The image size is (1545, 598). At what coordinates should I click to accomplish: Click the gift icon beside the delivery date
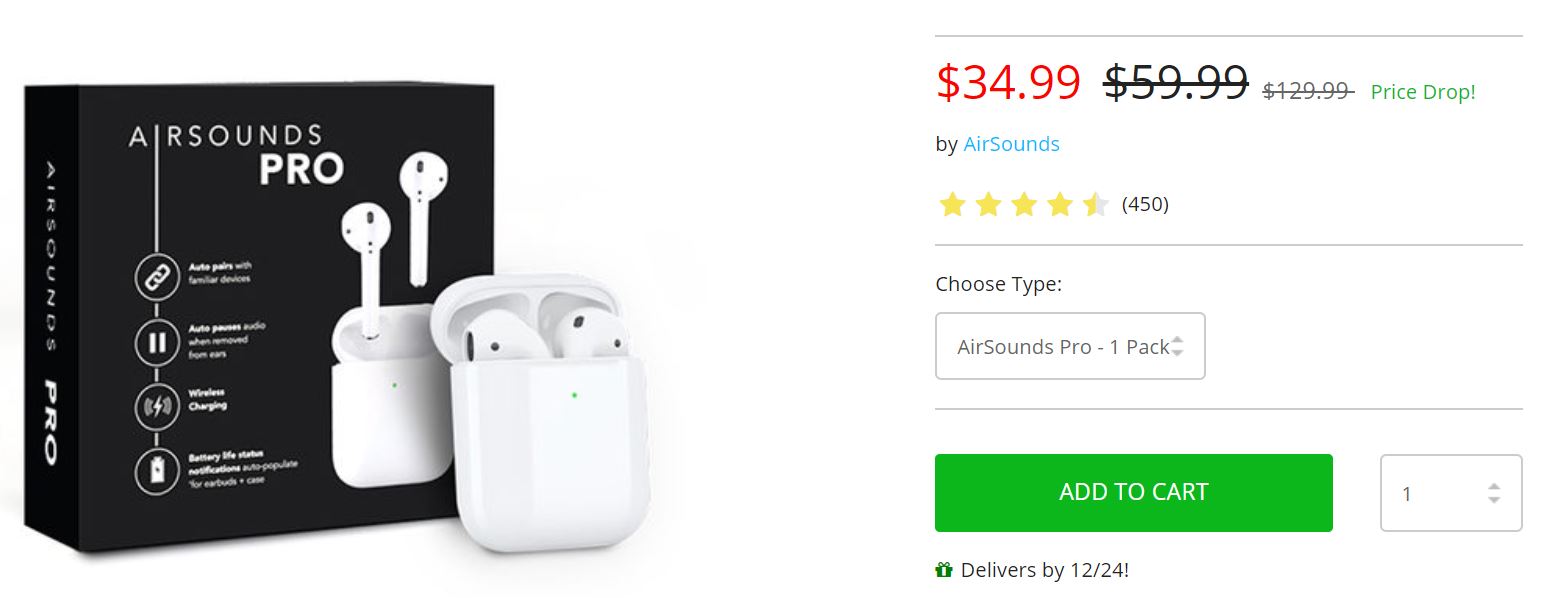pos(944,571)
